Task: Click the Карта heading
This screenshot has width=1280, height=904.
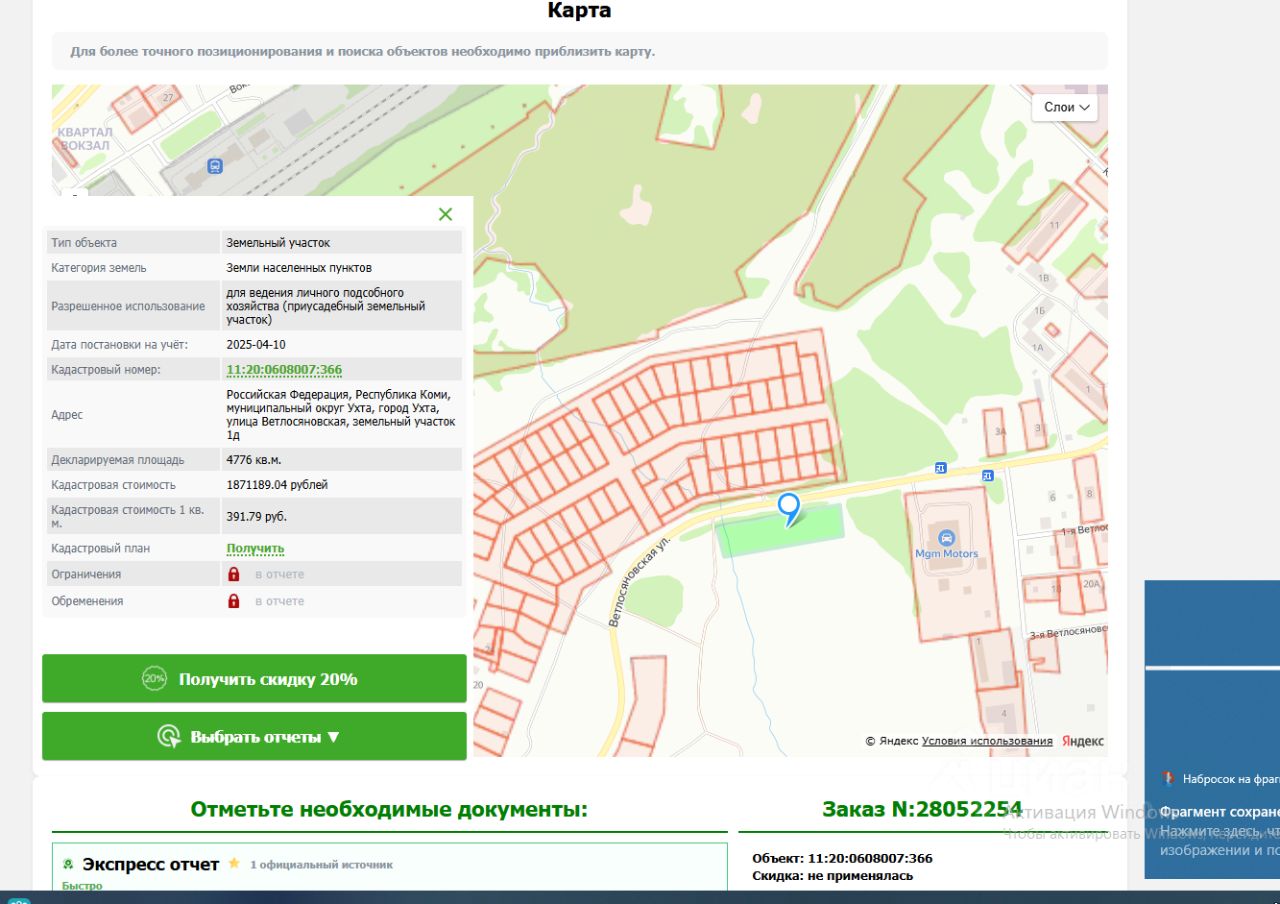Action: tap(579, 11)
